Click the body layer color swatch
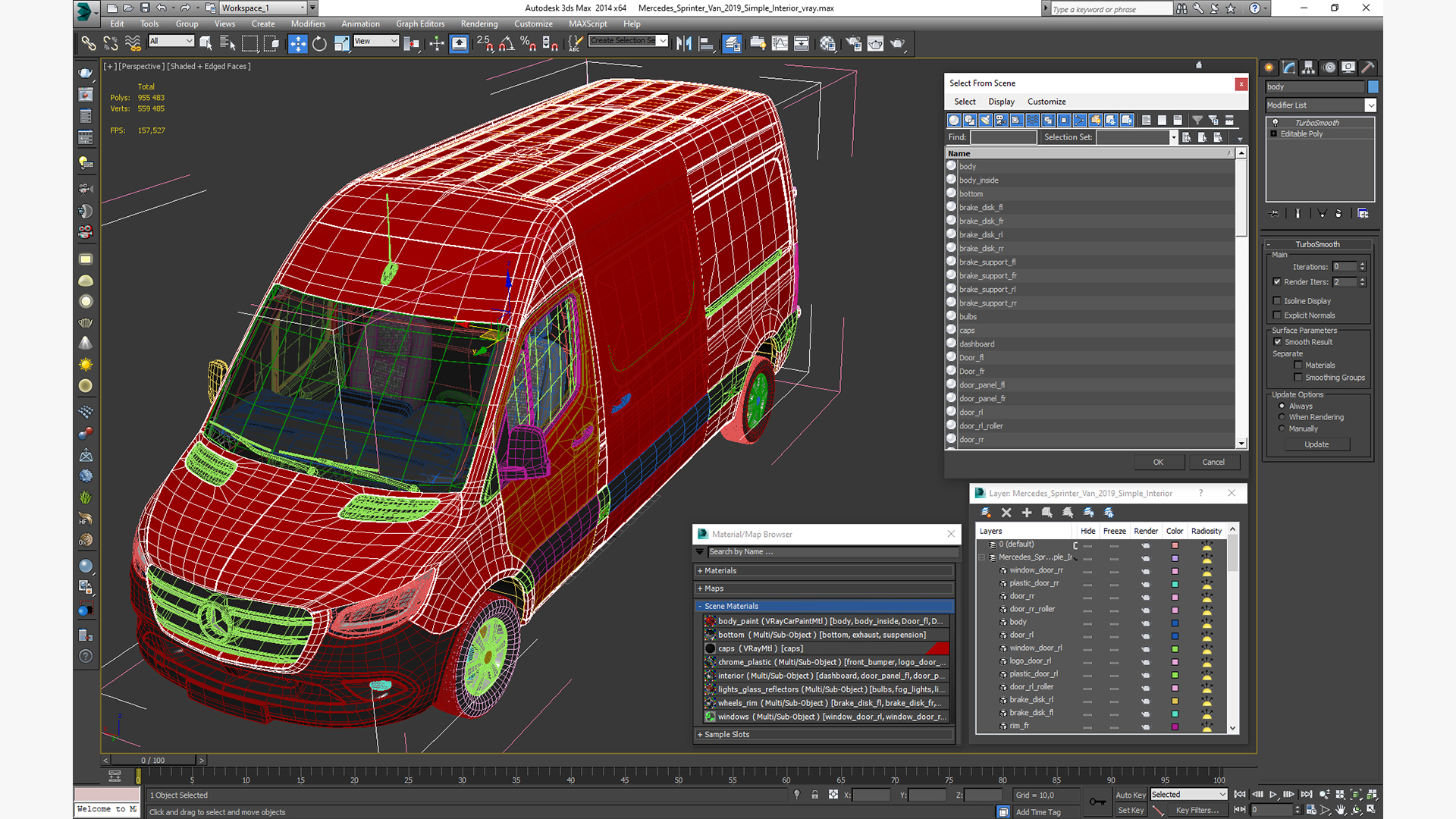The width and height of the screenshot is (1456, 819). click(1175, 623)
